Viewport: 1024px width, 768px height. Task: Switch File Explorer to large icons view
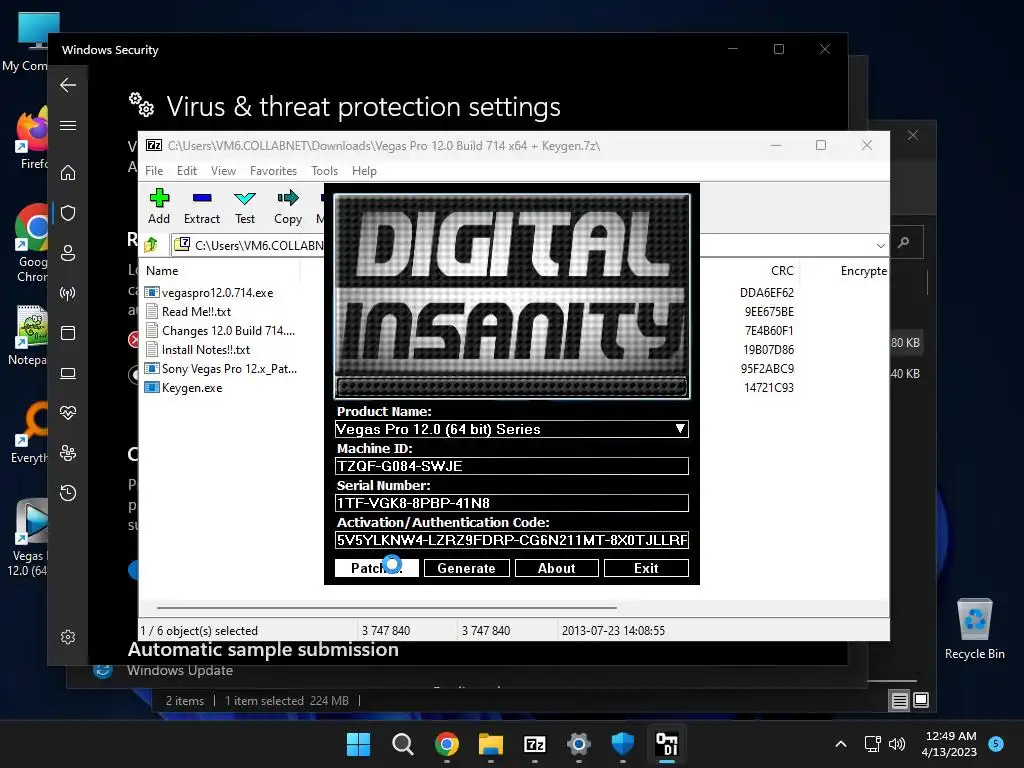pos(921,701)
